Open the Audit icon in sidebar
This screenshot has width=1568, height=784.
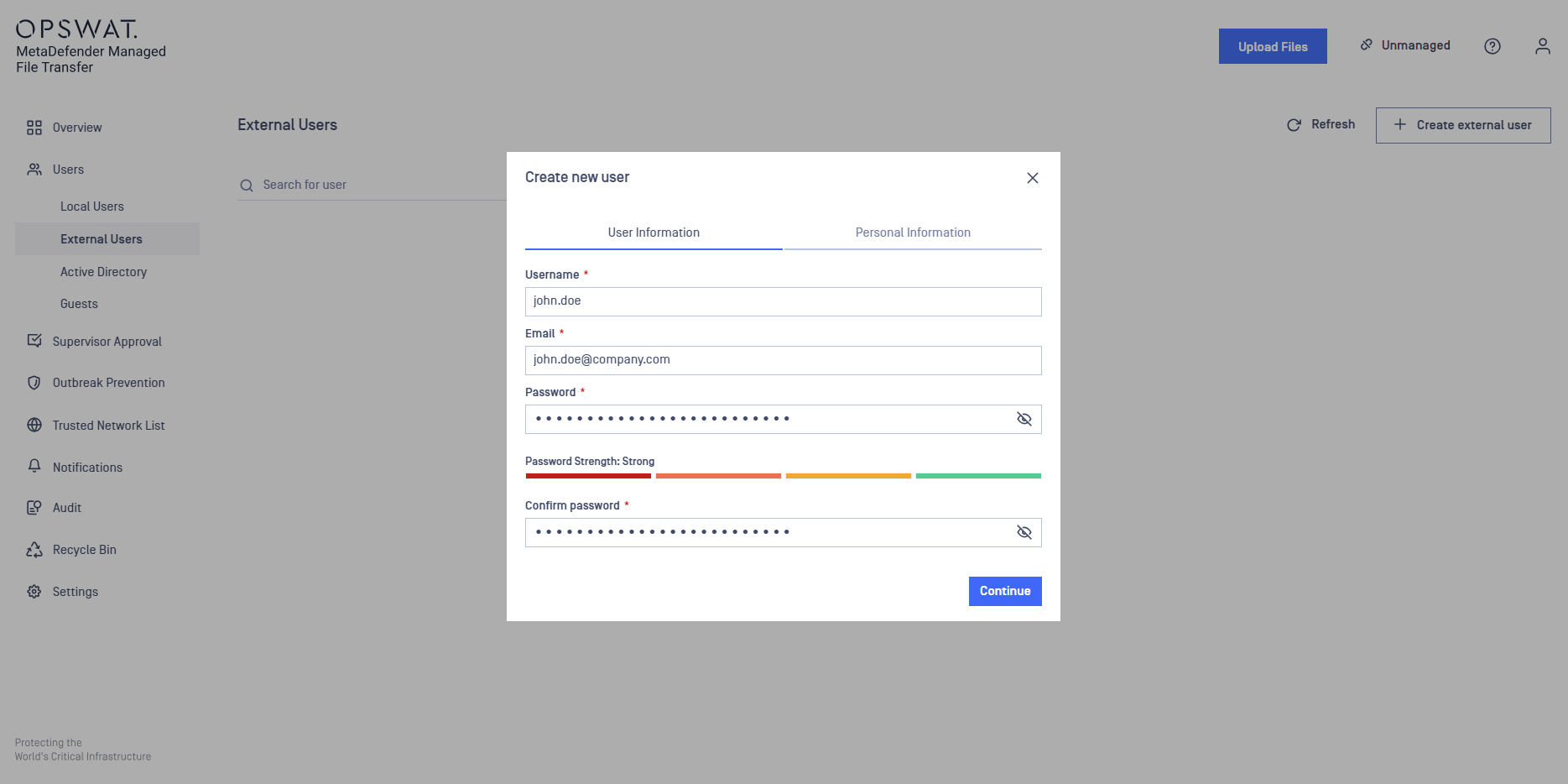[x=34, y=508]
